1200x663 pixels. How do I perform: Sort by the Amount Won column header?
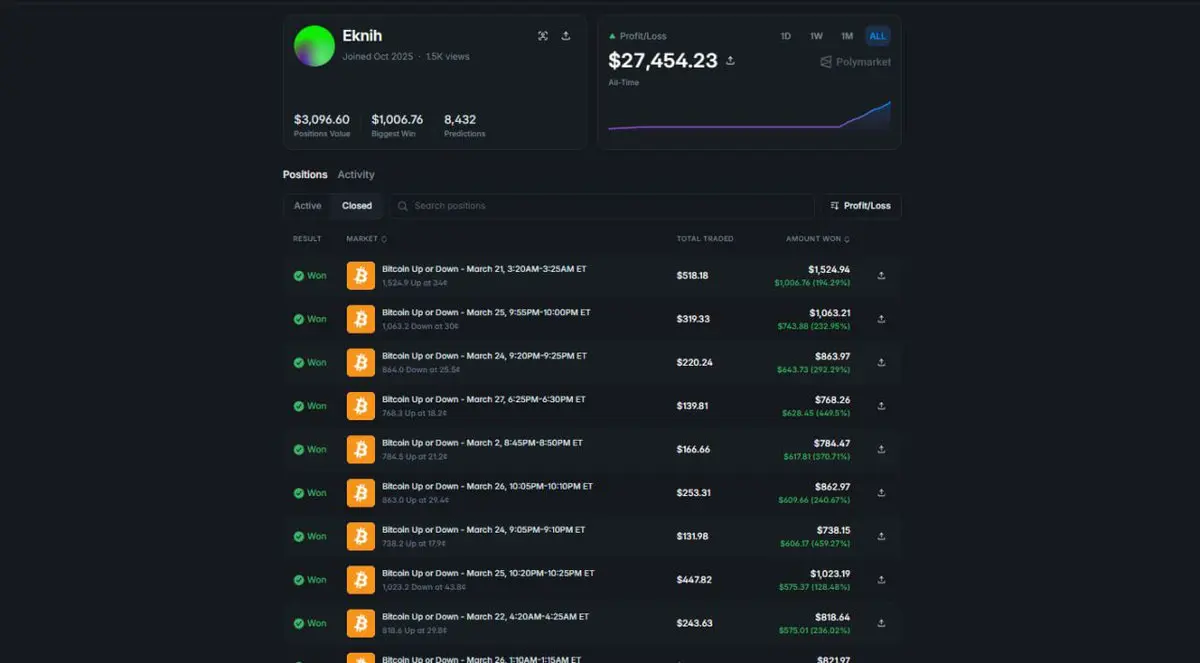(818, 239)
